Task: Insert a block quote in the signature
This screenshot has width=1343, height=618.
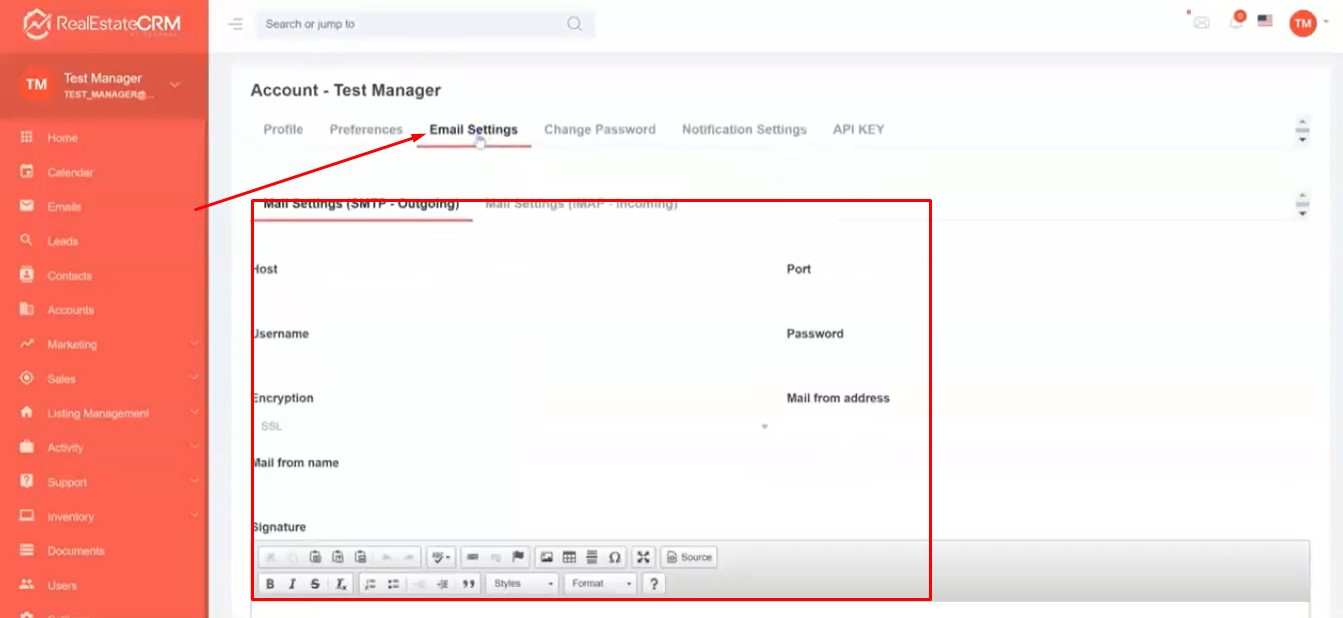Action: [x=469, y=584]
